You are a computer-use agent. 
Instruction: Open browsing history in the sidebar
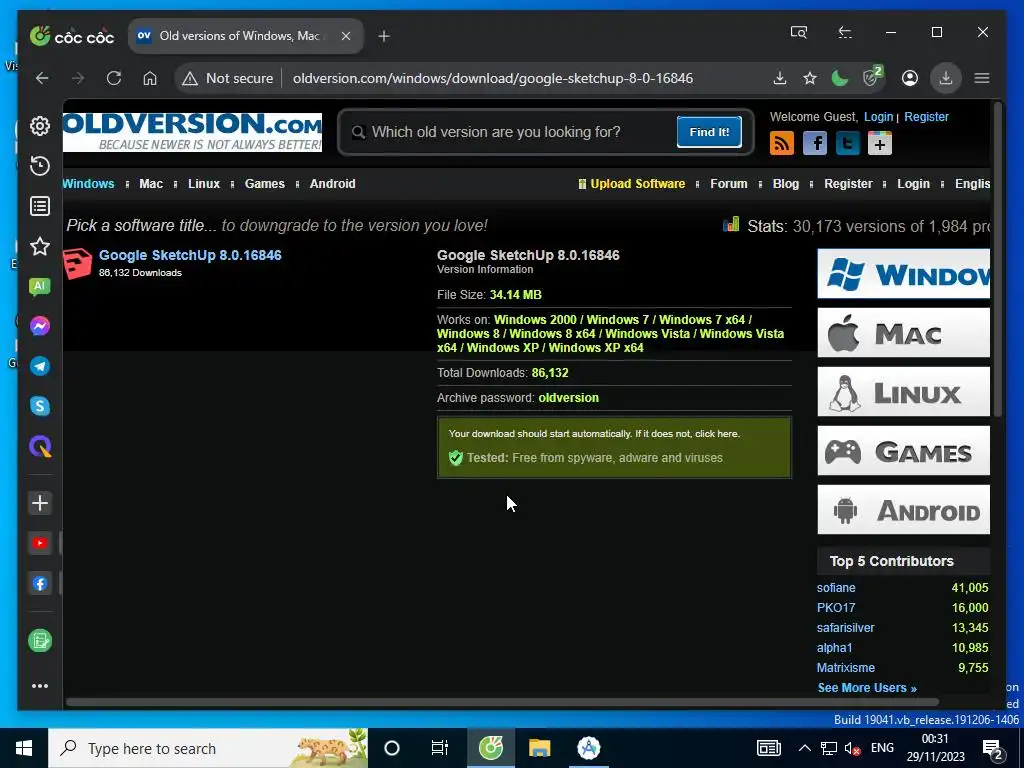point(40,166)
